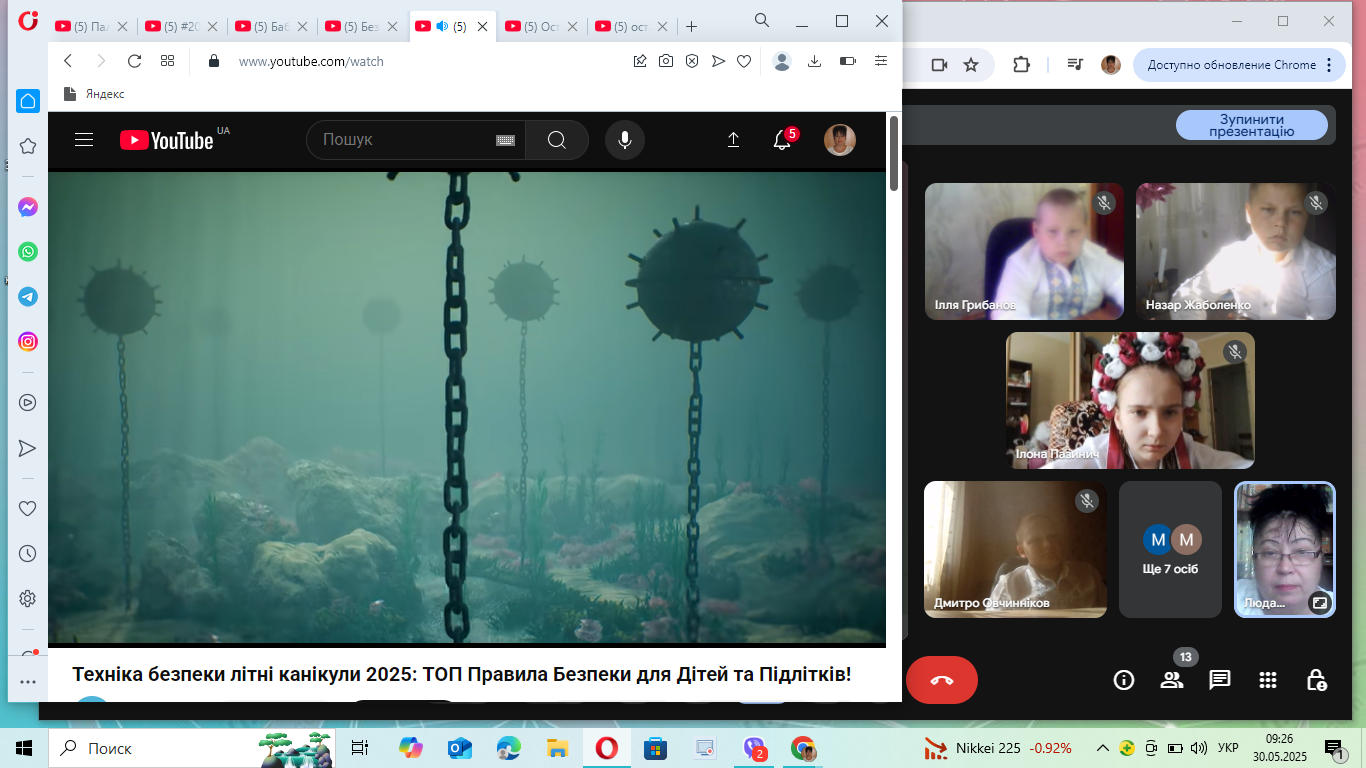Open WhatsApp in Opera sidebar
This screenshot has width=1366, height=768.
tap(28, 252)
